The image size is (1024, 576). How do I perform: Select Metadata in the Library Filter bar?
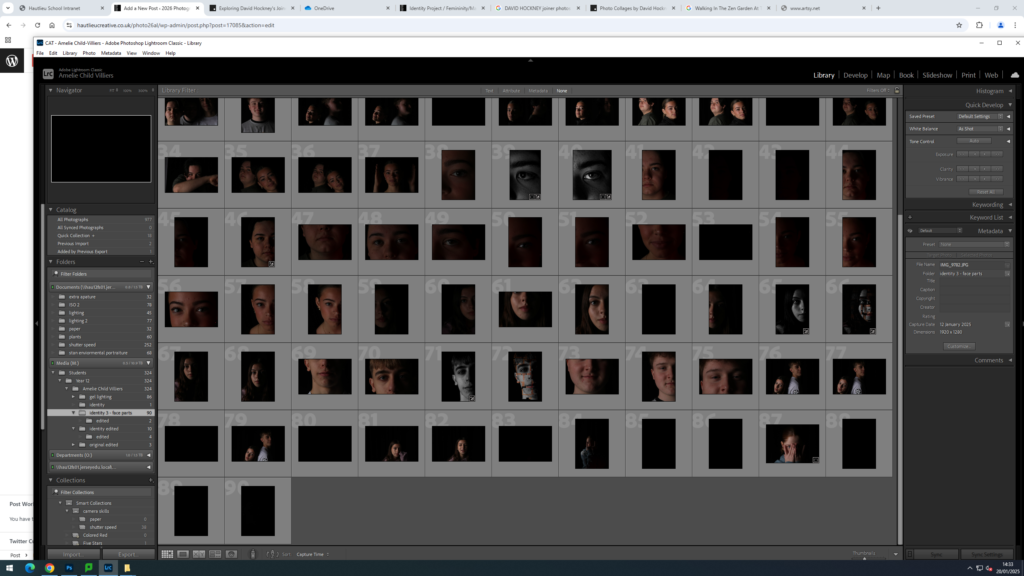[538, 91]
